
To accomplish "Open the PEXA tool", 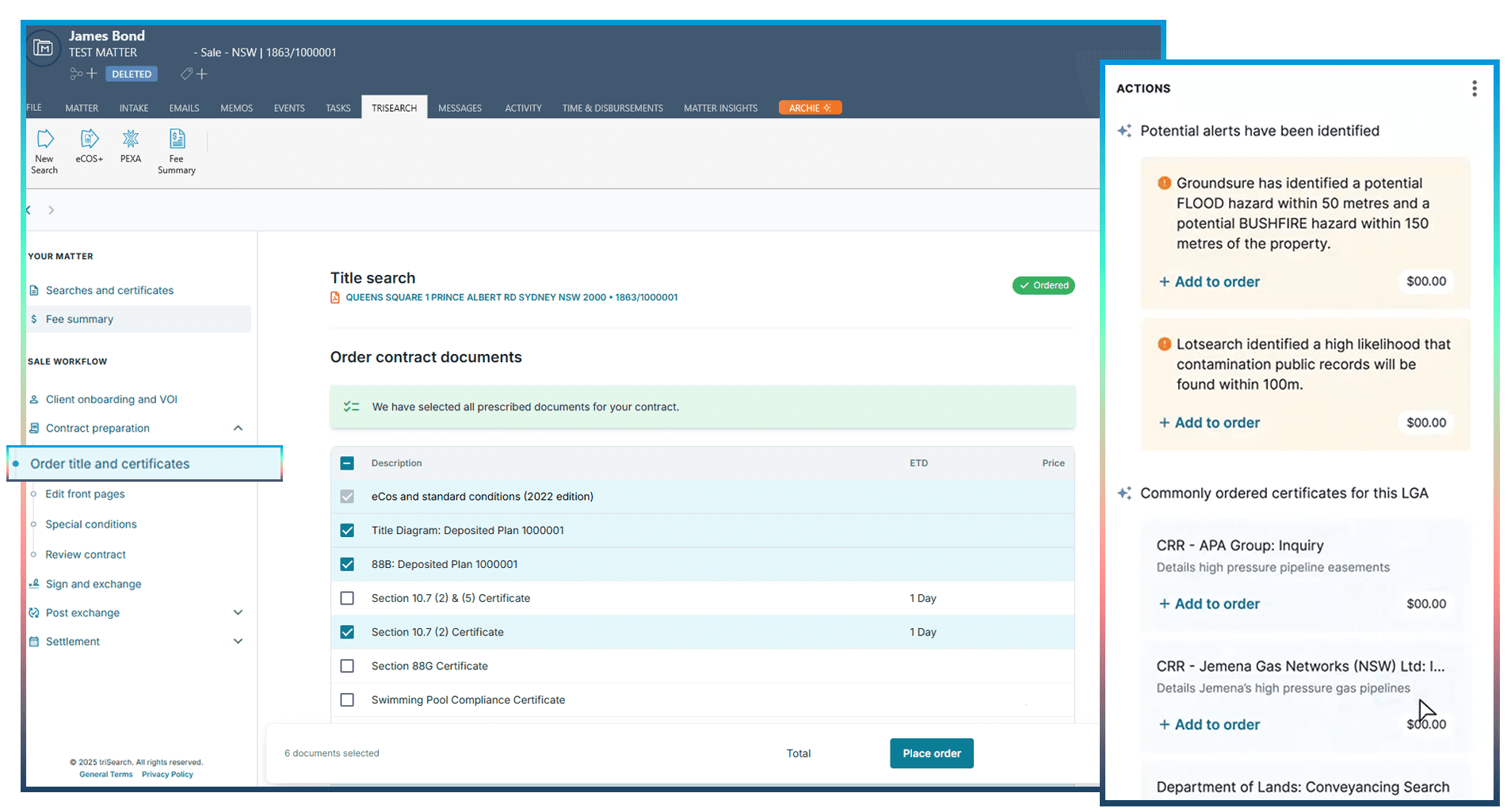I will pyautogui.click(x=131, y=139).
